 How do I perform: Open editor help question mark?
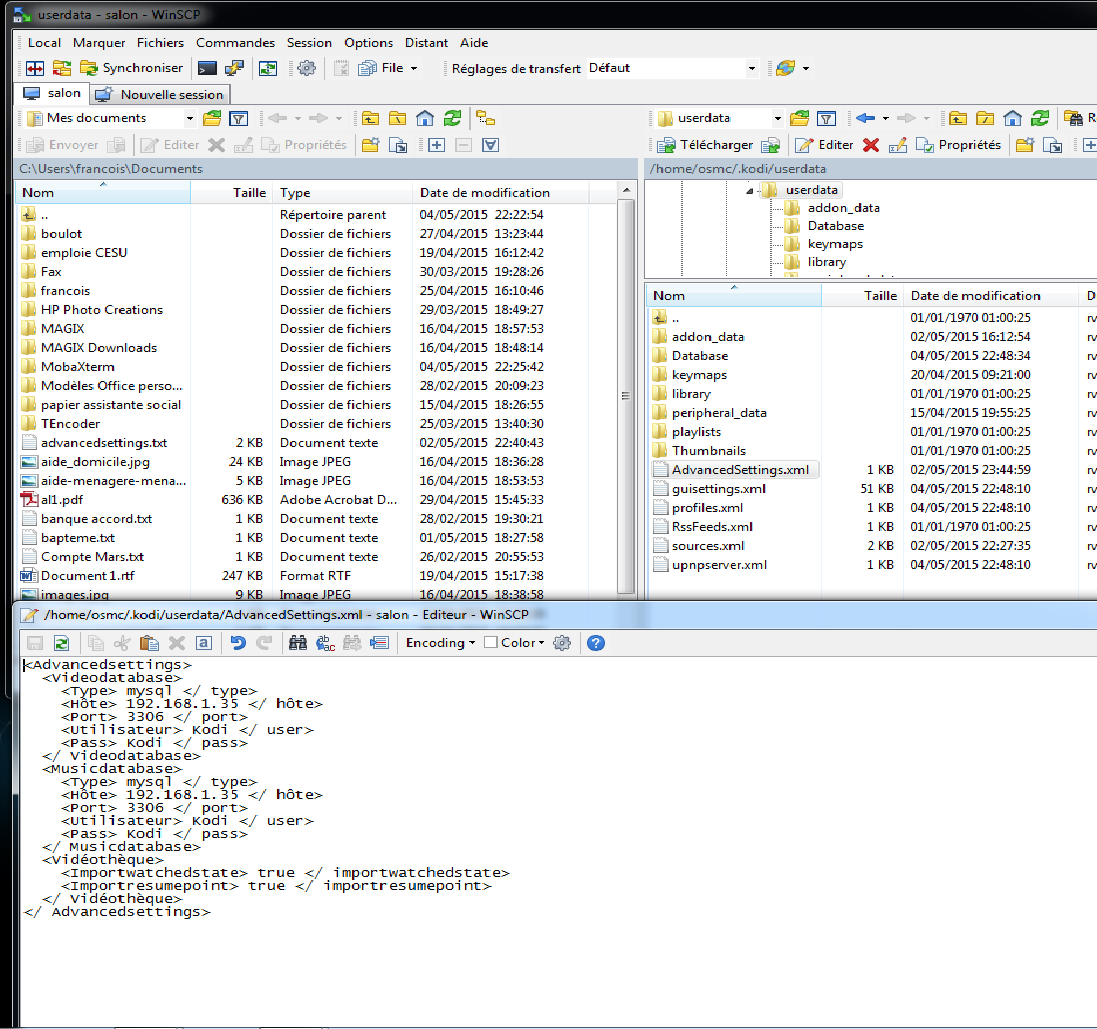pyautogui.click(x=596, y=643)
